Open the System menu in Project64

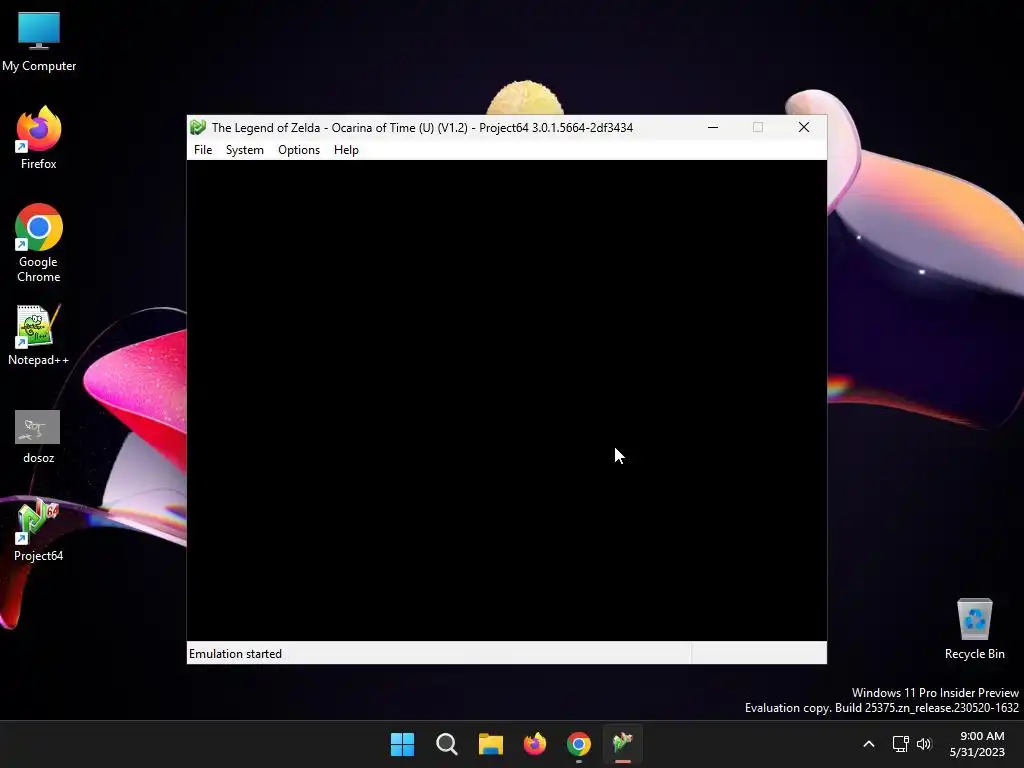245,150
